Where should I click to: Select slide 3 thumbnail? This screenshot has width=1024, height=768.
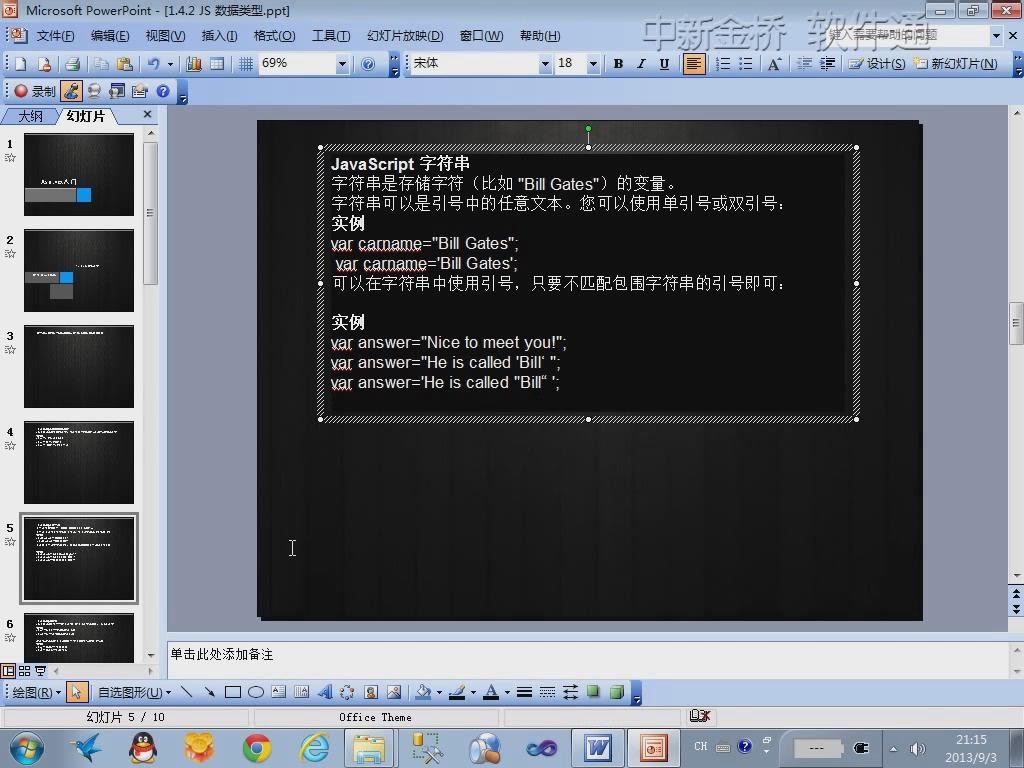coord(79,366)
